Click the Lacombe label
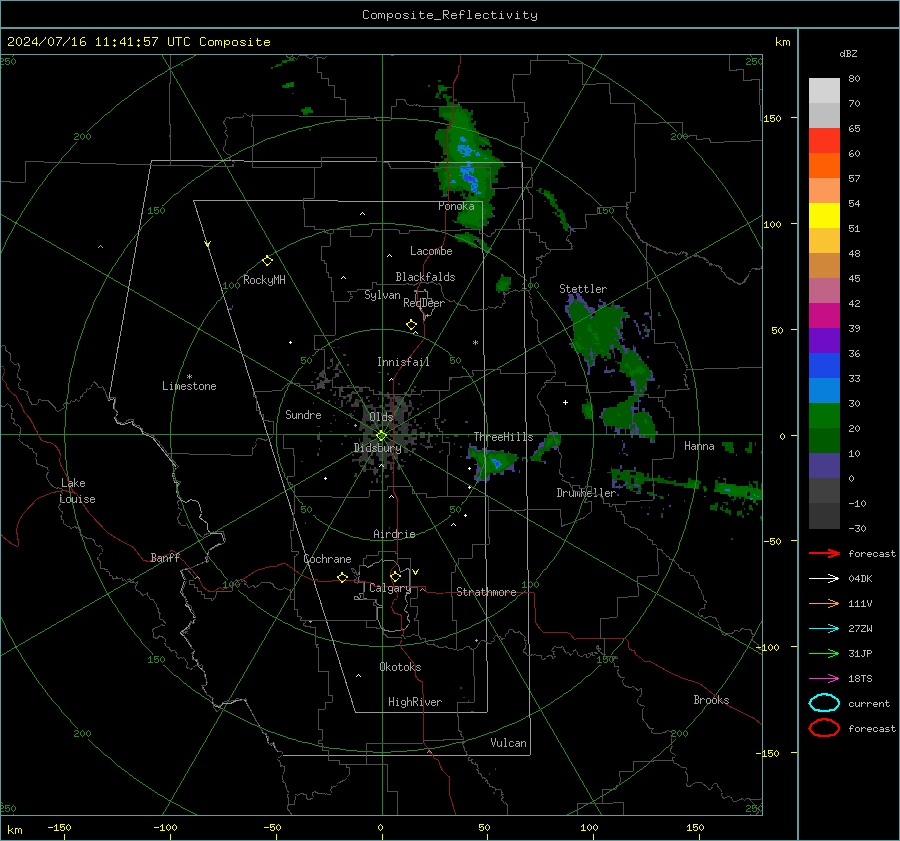The height and width of the screenshot is (841, 900). click(x=431, y=251)
